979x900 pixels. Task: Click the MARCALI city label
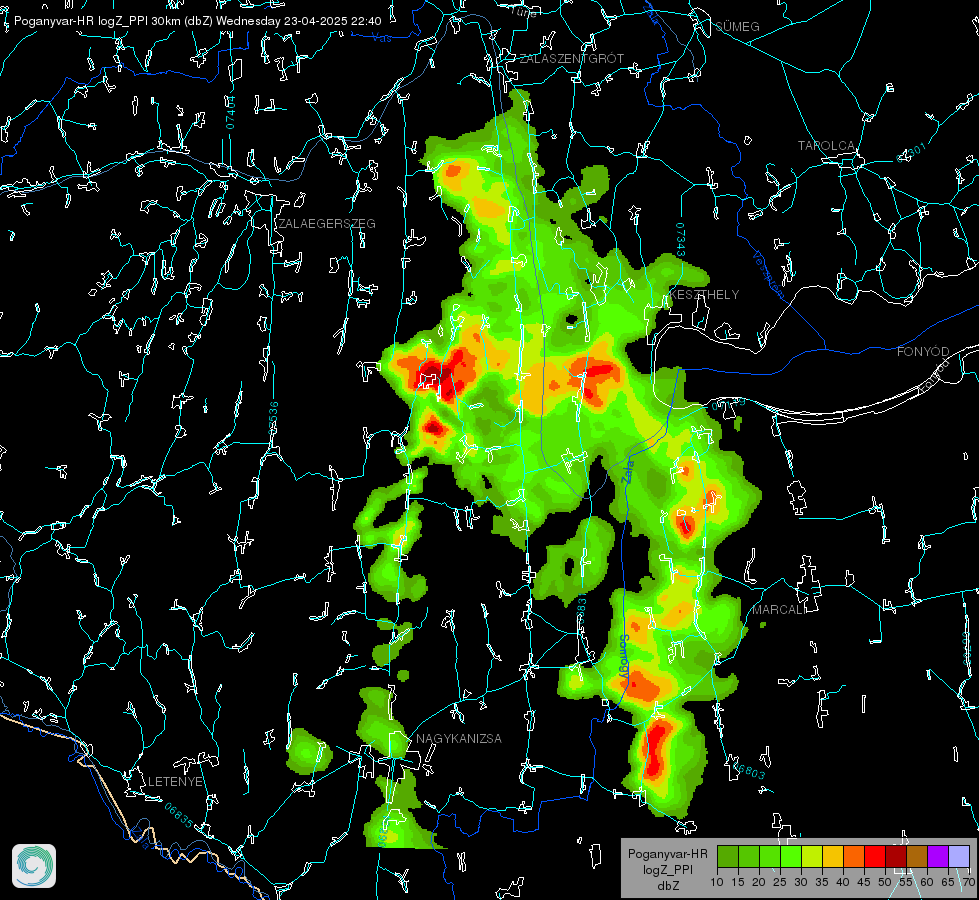point(779,610)
